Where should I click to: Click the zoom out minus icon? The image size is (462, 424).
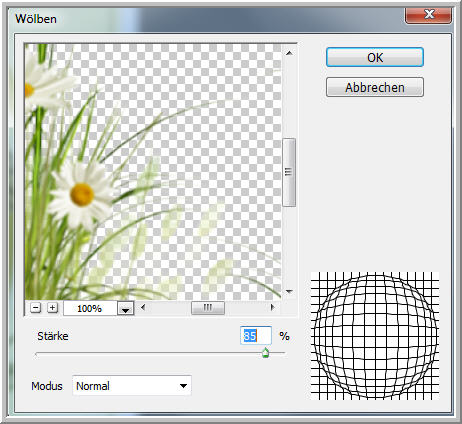tap(35, 308)
